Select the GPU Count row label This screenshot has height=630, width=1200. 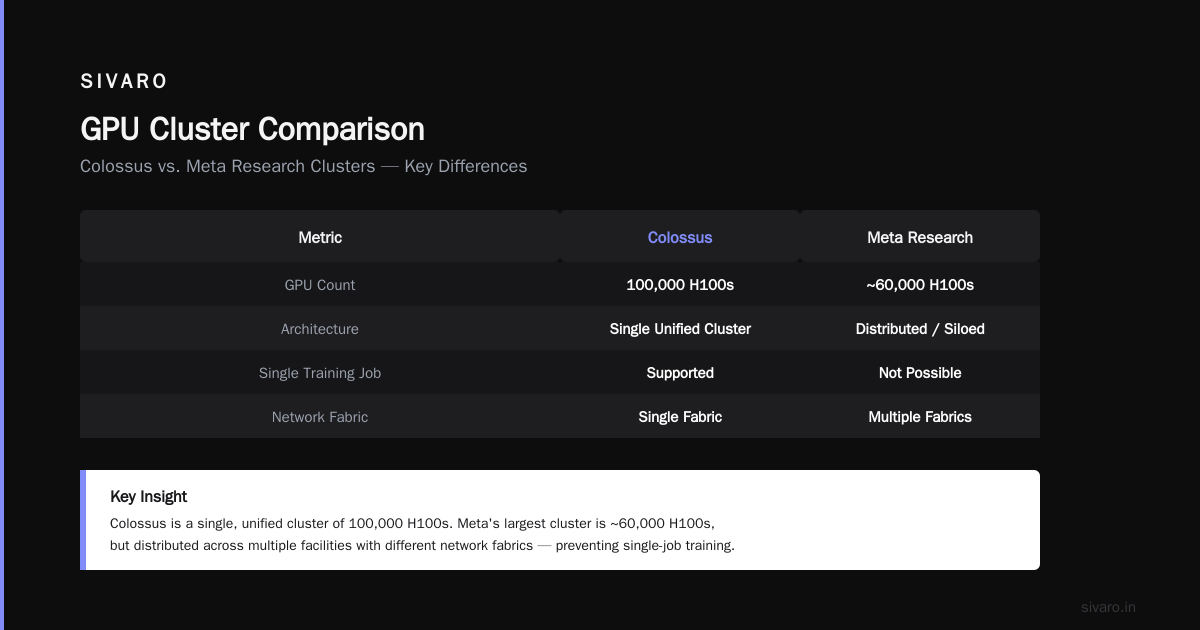tap(320, 285)
